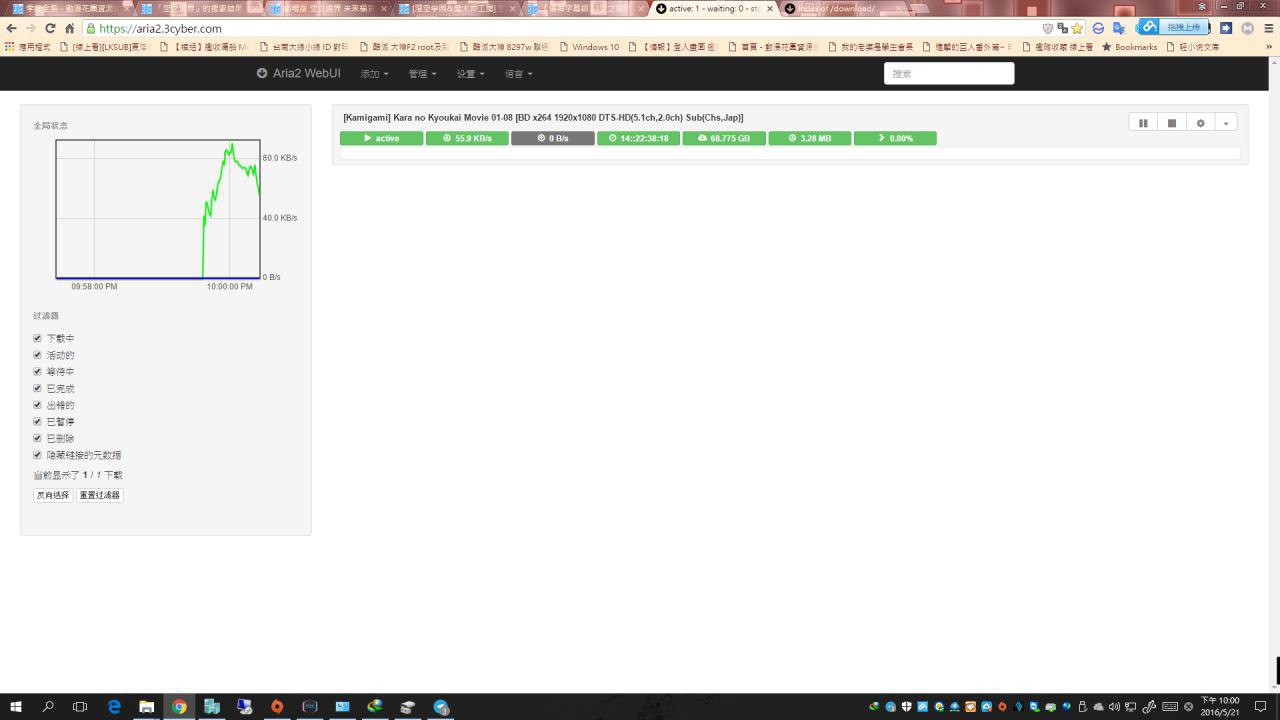Screen dimensions: 1280x720
Task: Open the browser home page
Action: click(69, 28)
